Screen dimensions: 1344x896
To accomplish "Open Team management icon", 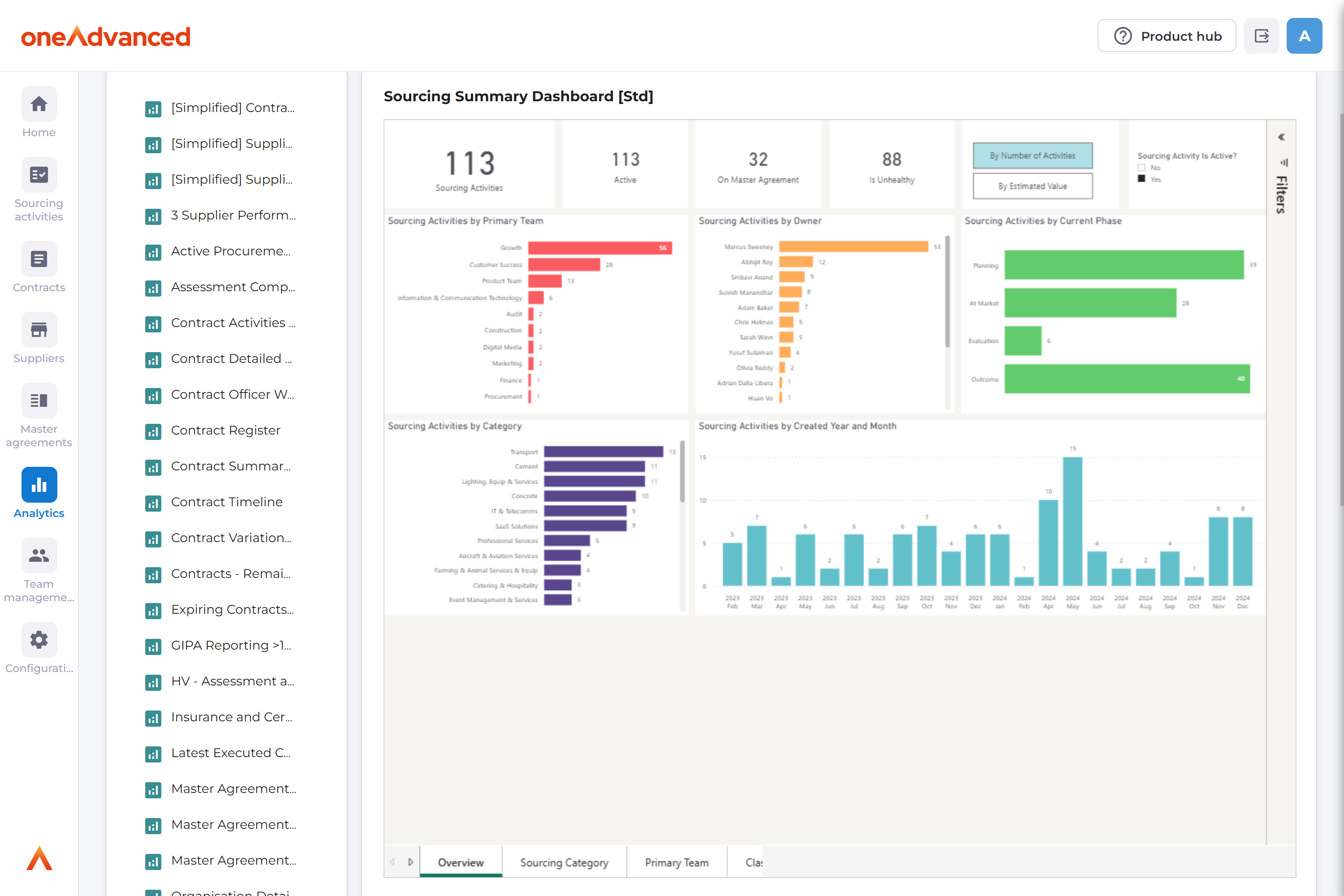I will (x=39, y=556).
